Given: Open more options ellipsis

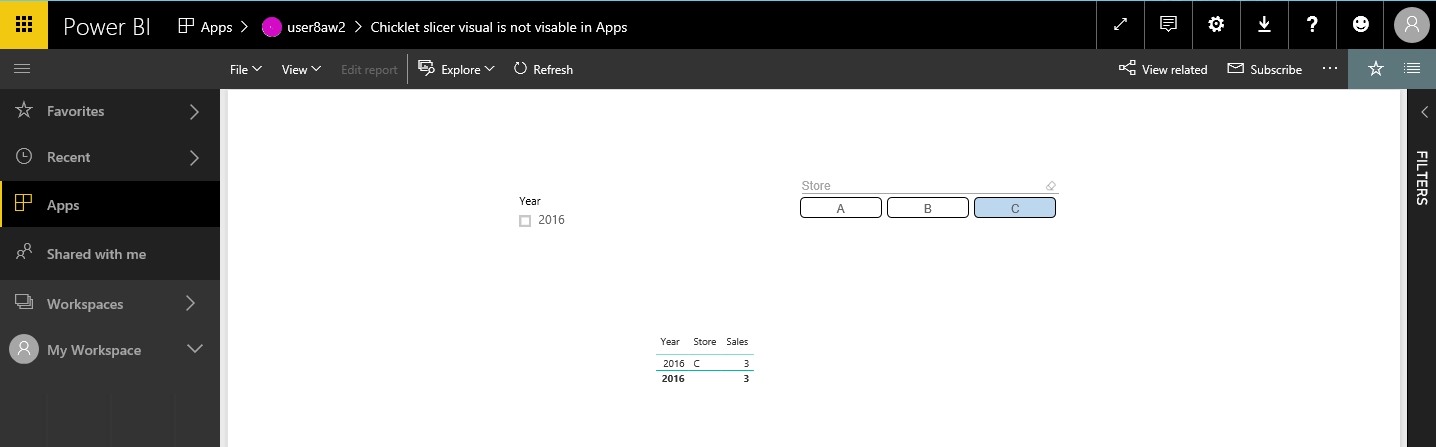Looking at the screenshot, I should point(1329,69).
